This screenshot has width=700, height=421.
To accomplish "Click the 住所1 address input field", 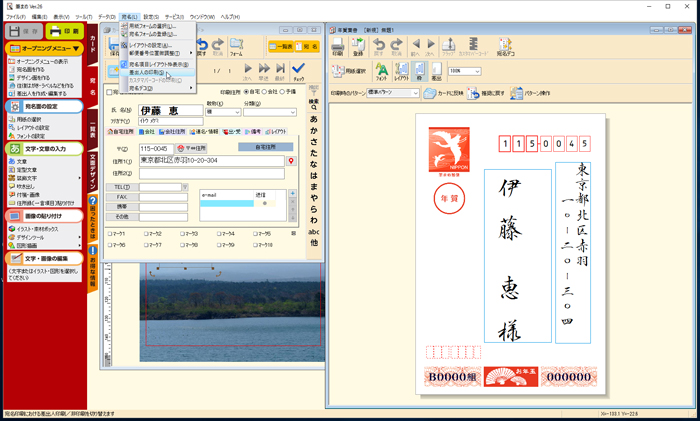I will [211, 161].
